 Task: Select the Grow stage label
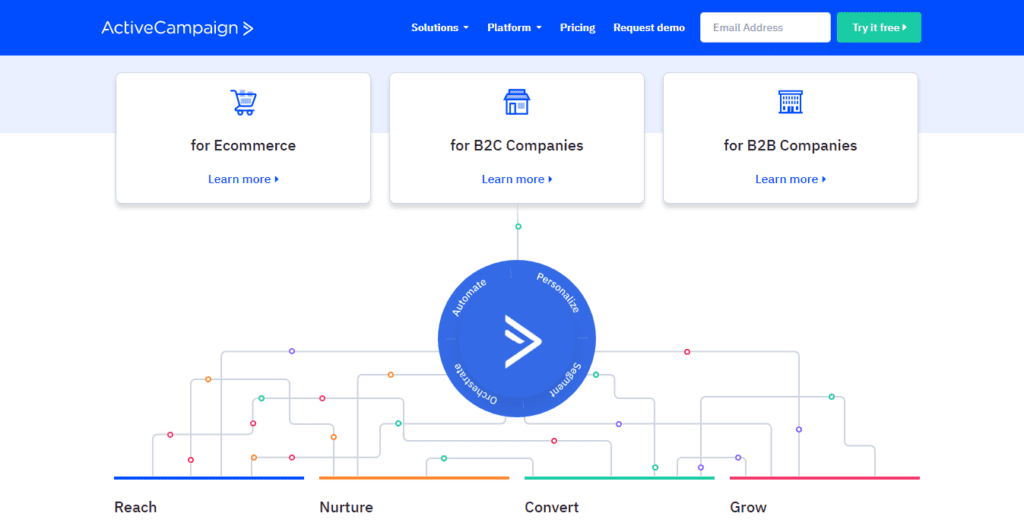[748, 507]
